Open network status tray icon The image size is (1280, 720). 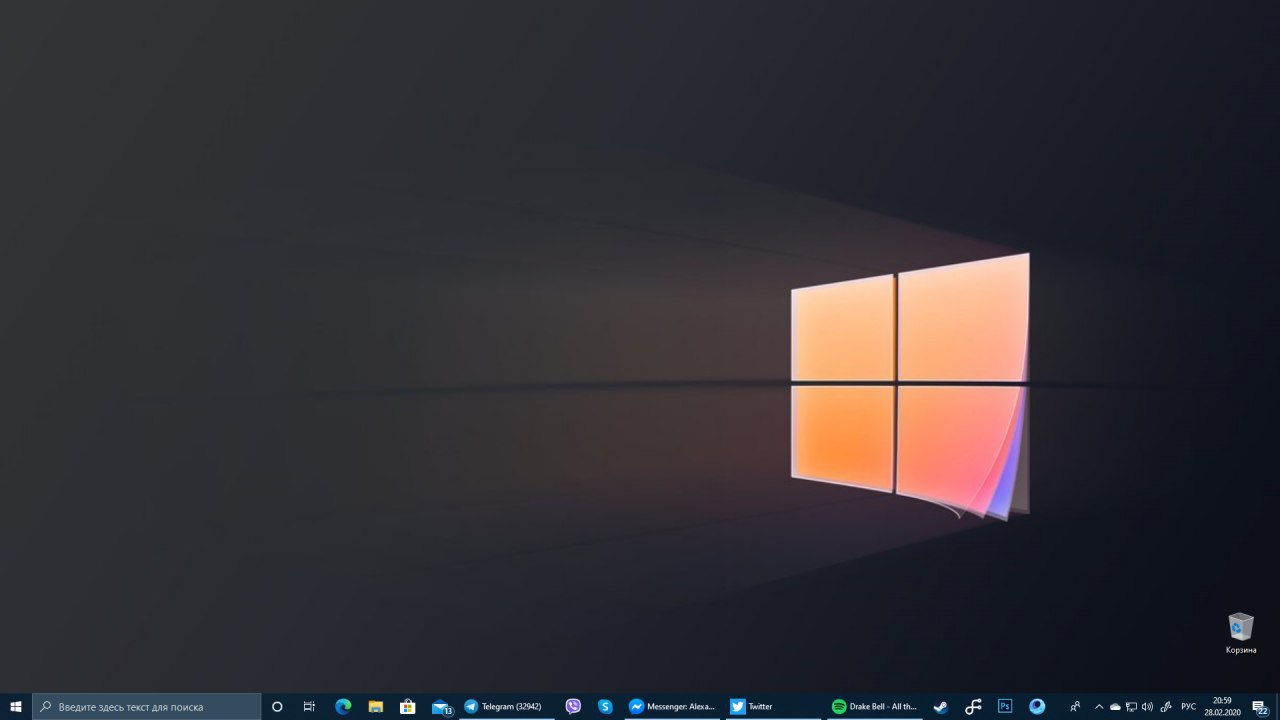pyautogui.click(x=1131, y=707)
